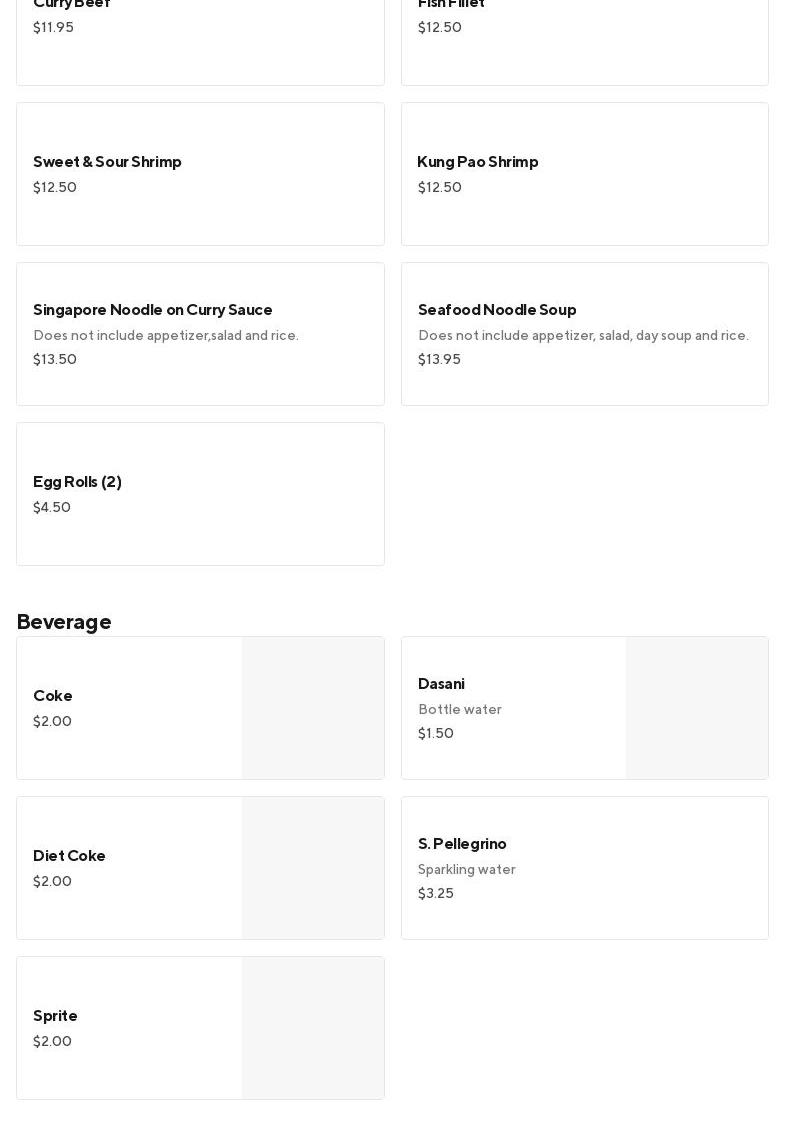
Task: Click the Egg Rolls $4.50 price
Action: tap(52, 508)
